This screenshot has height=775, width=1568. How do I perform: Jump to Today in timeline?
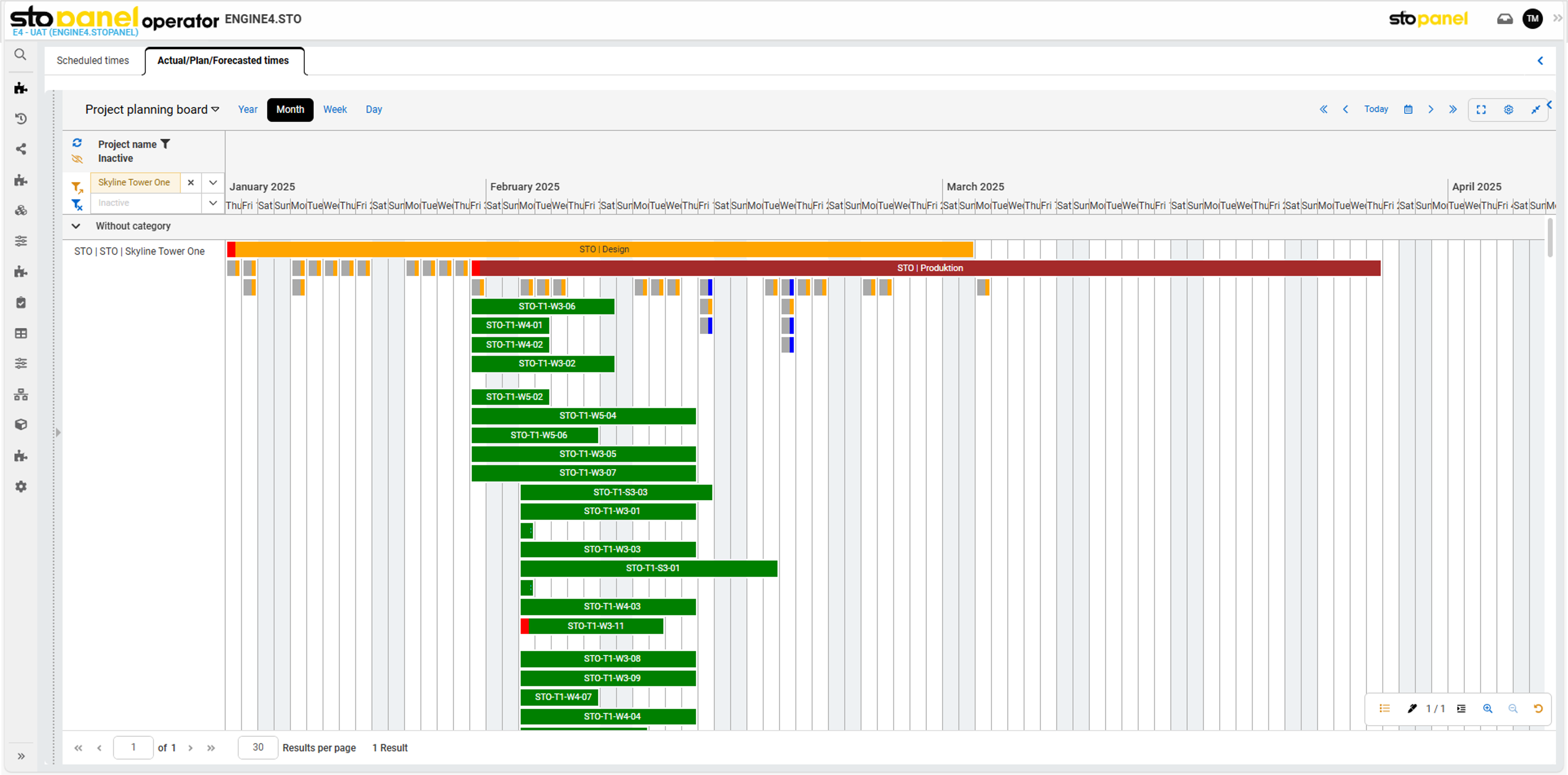click(1376, 110)
